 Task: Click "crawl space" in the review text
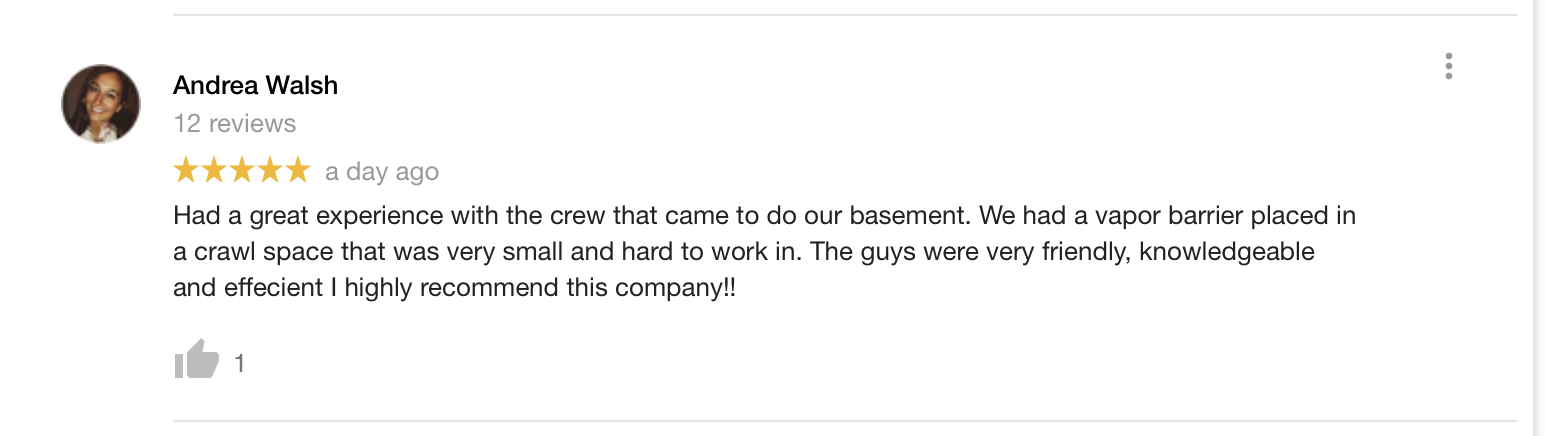click(x=248, y=252)
